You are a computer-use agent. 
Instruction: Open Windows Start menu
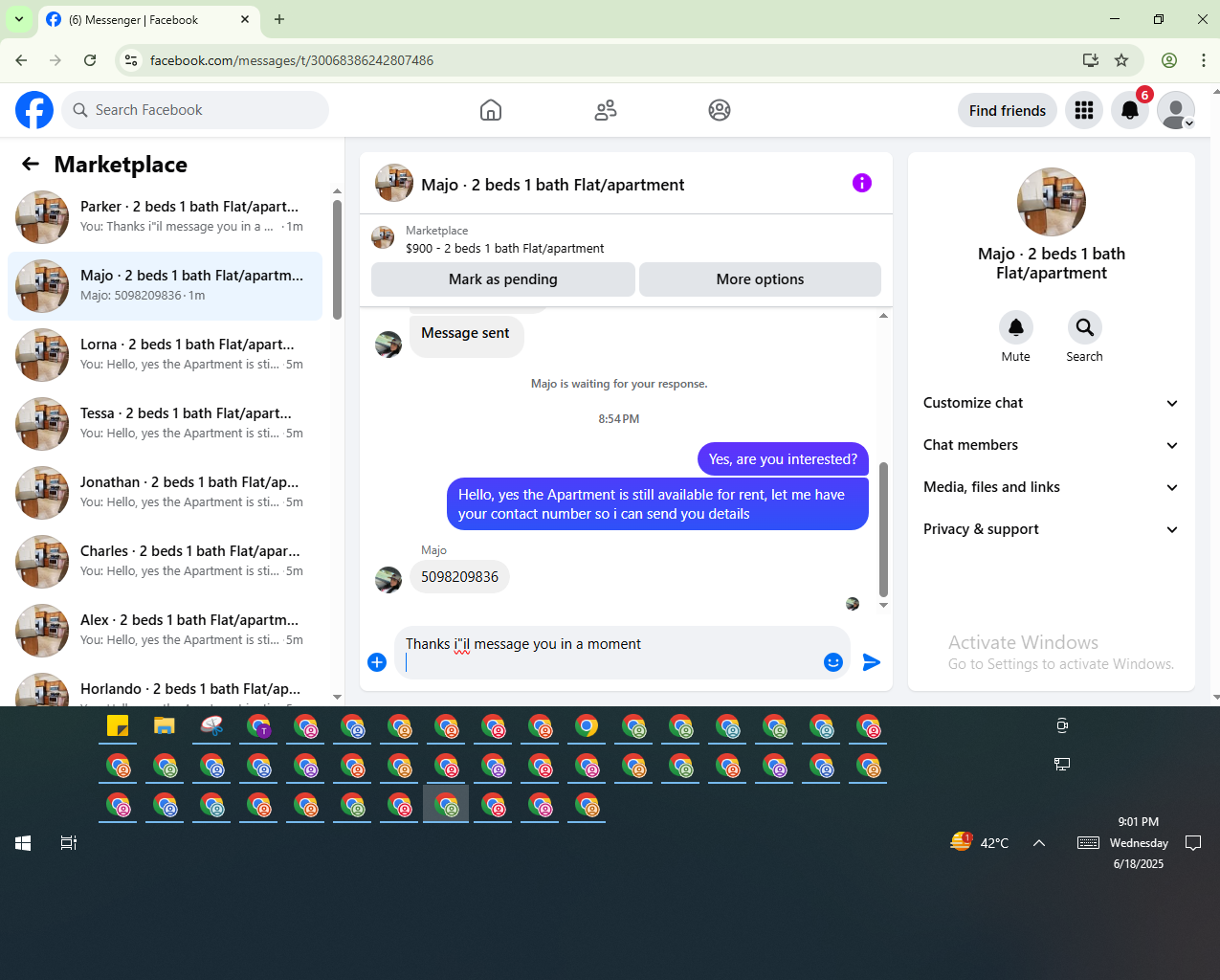click(x=23, y=843)
